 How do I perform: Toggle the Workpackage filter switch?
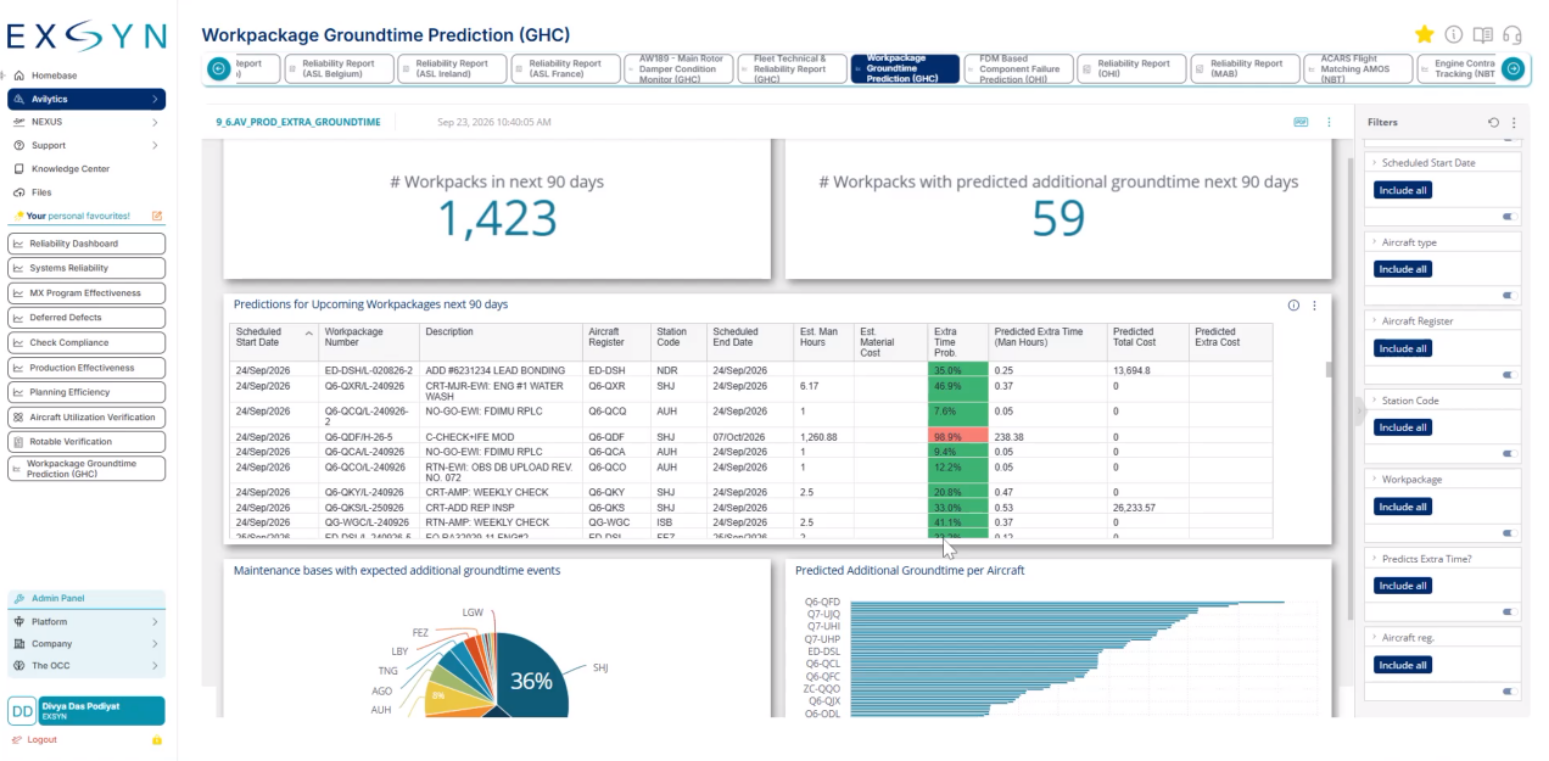[1510, 533]
